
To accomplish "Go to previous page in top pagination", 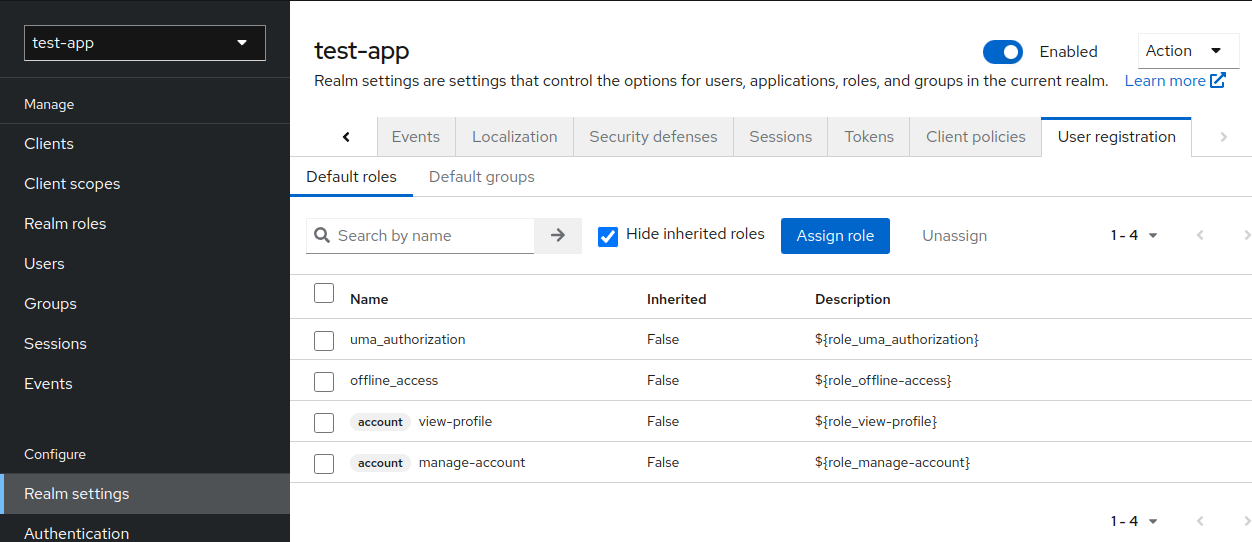I will pyautogui.click(x=1200, y=236).
